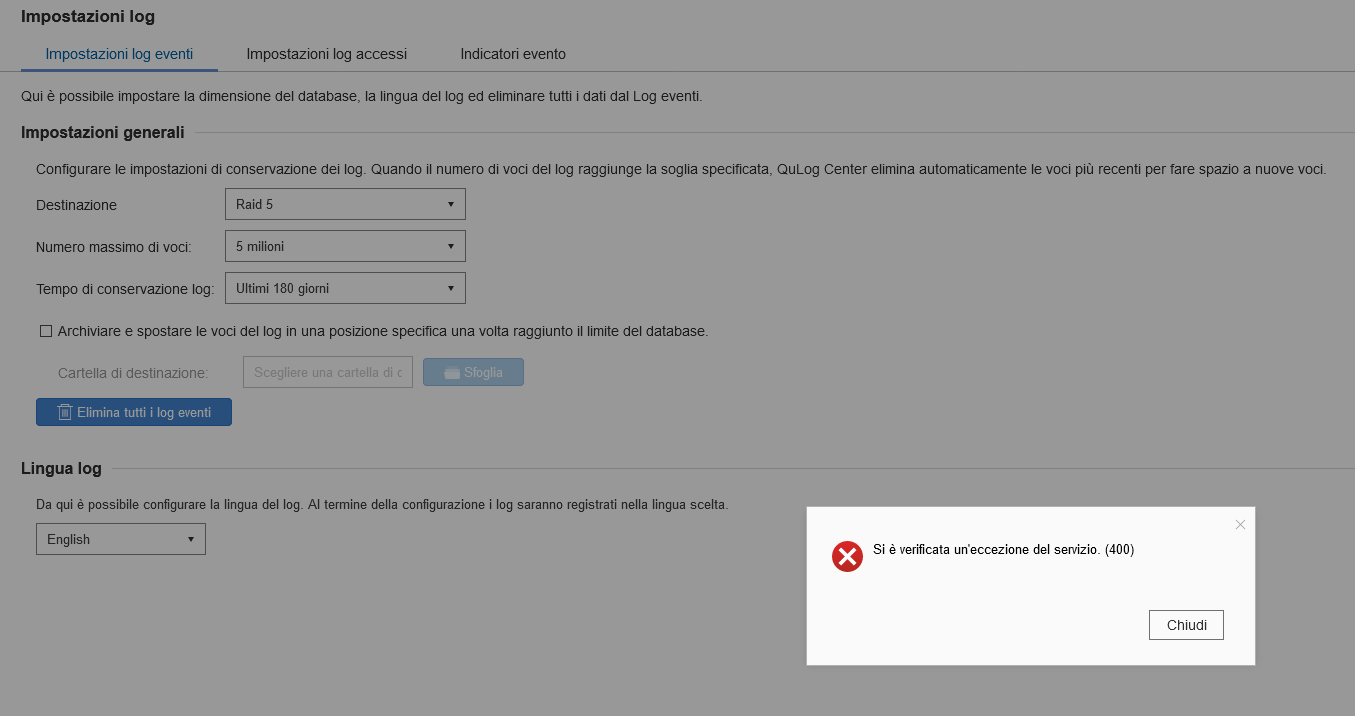Enable the archive log entries checkbox
Screen dimensions: 1355x716
coord(46,331)
